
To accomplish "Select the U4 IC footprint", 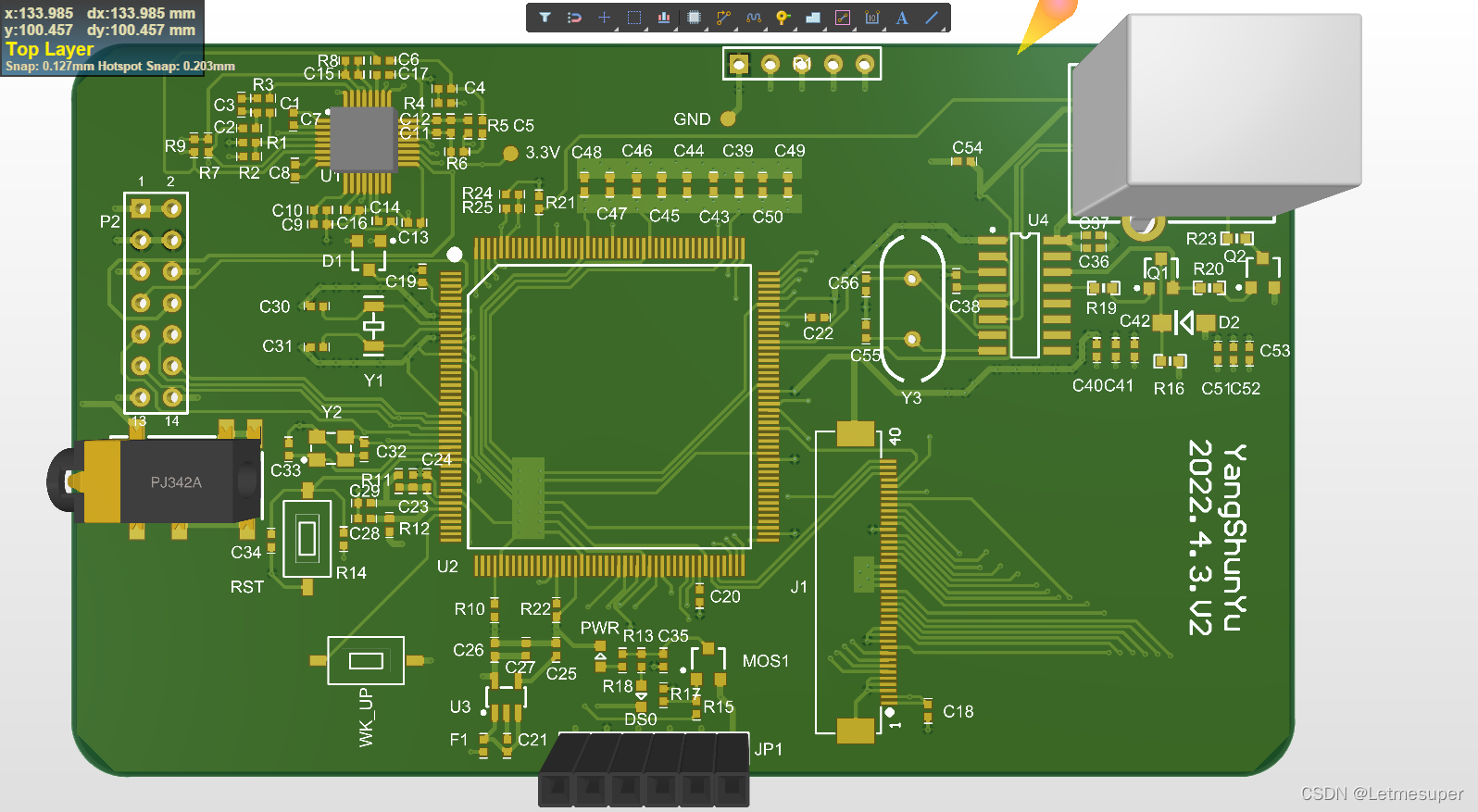I will click(x=1024, y=295).
